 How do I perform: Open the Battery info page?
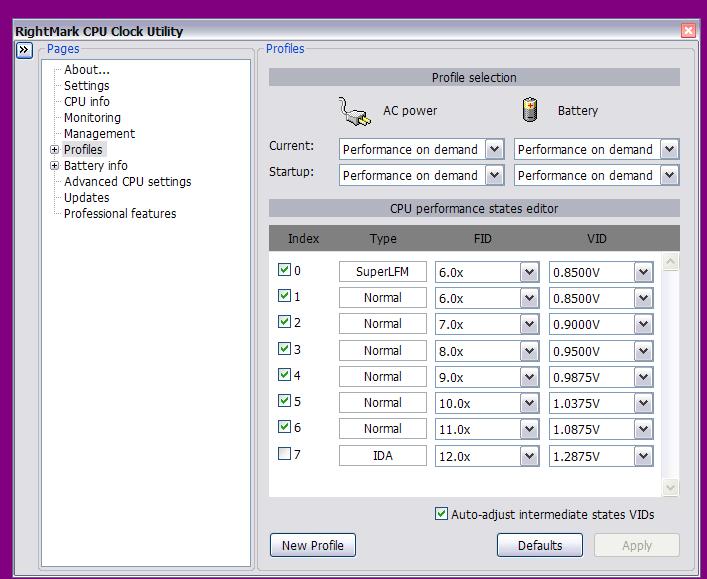pos(96,165)
